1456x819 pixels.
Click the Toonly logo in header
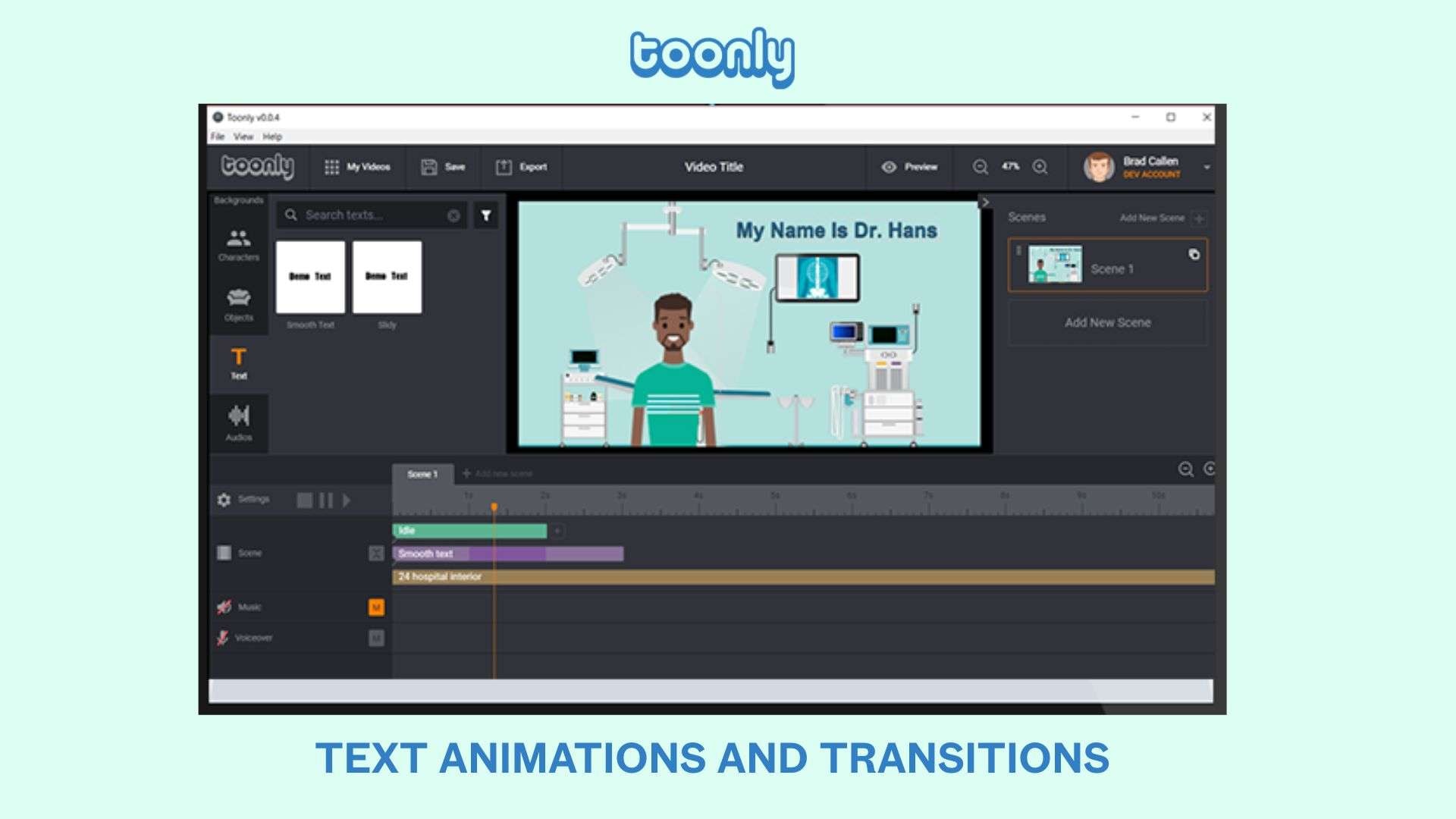pos(257,166)
